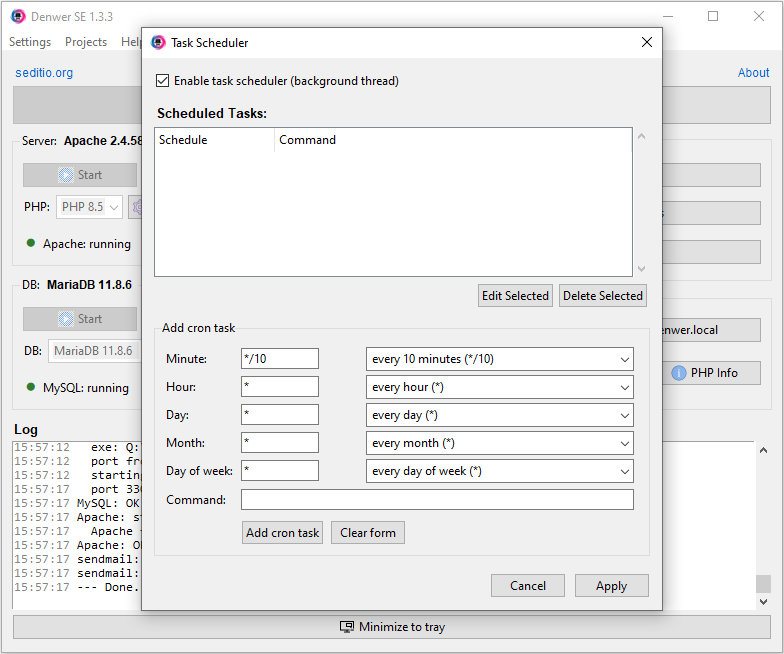Click MySQL running status indicator
The width and height of the screenshot is (784, 654).
30,387
